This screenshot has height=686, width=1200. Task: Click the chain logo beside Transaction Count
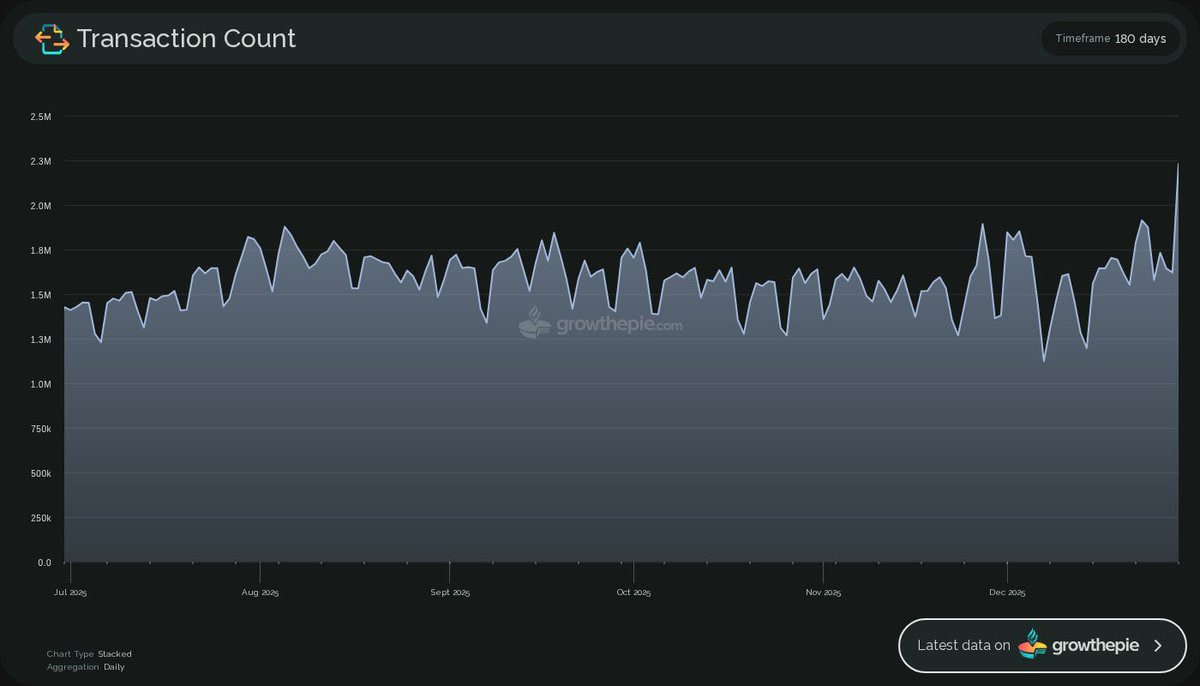pos(52,39)
